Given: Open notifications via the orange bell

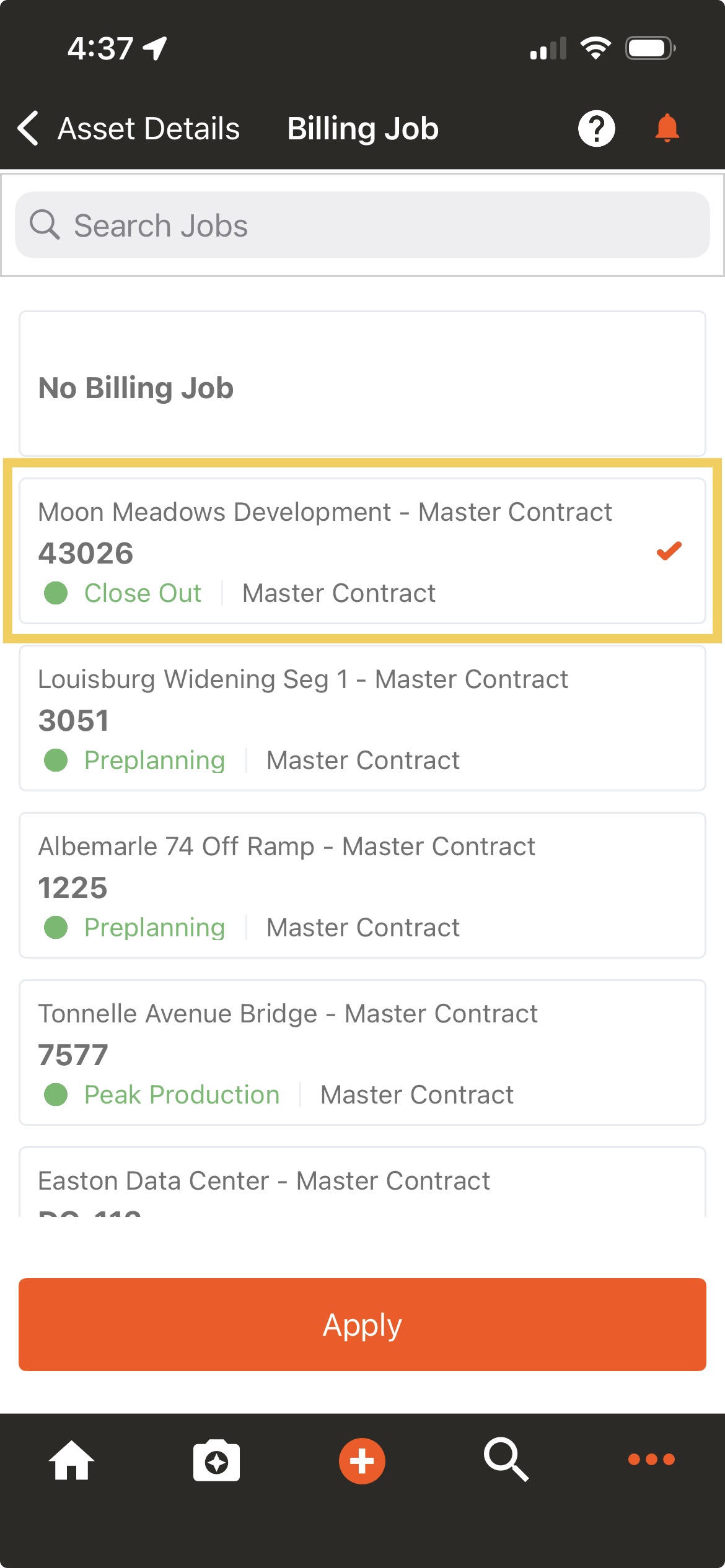Looking at the screenshot, I should pos(667,129).
